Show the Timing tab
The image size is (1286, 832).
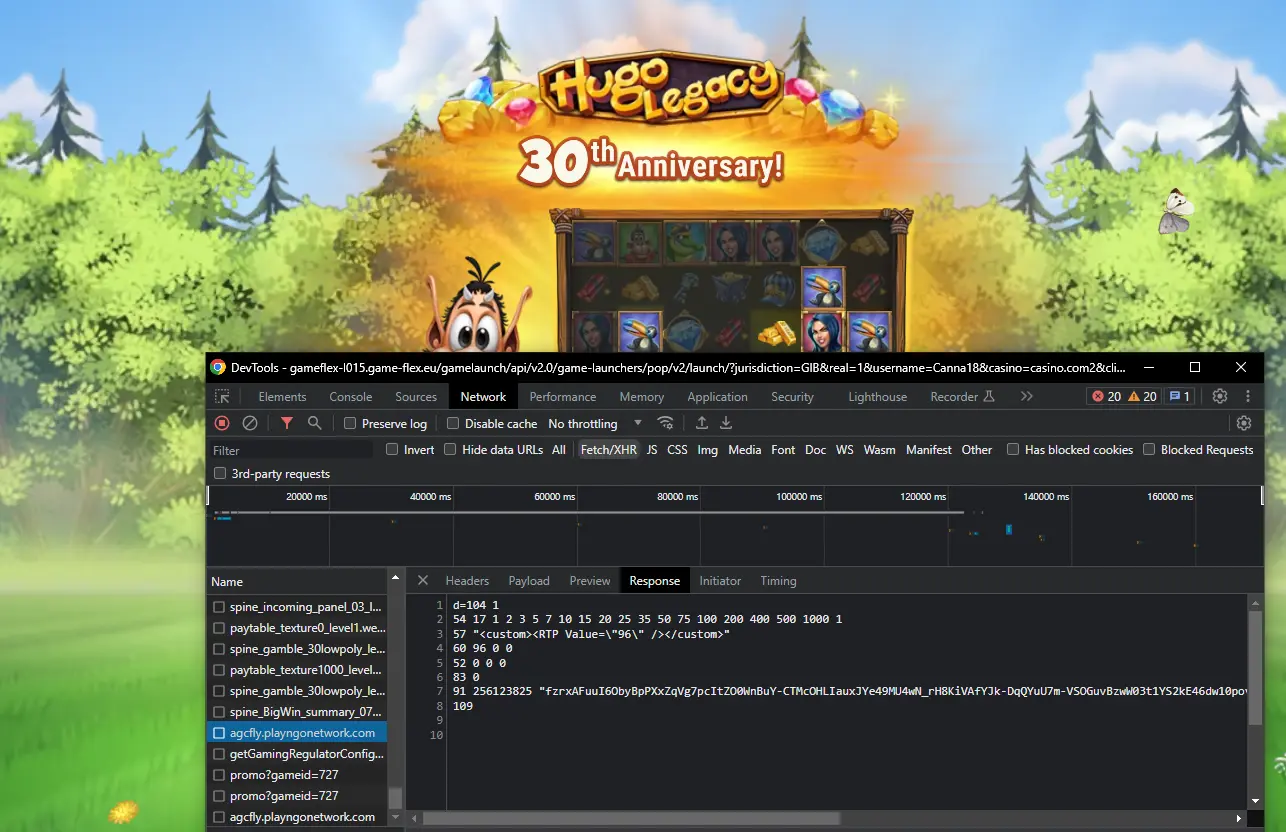(x=778, y=581)
